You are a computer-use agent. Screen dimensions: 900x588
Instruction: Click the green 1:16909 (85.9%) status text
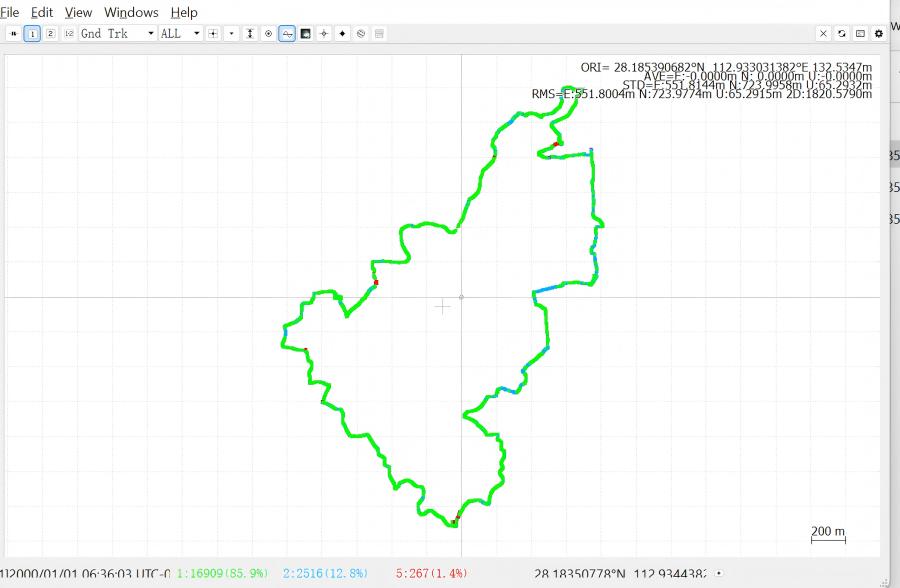(222, 574)
